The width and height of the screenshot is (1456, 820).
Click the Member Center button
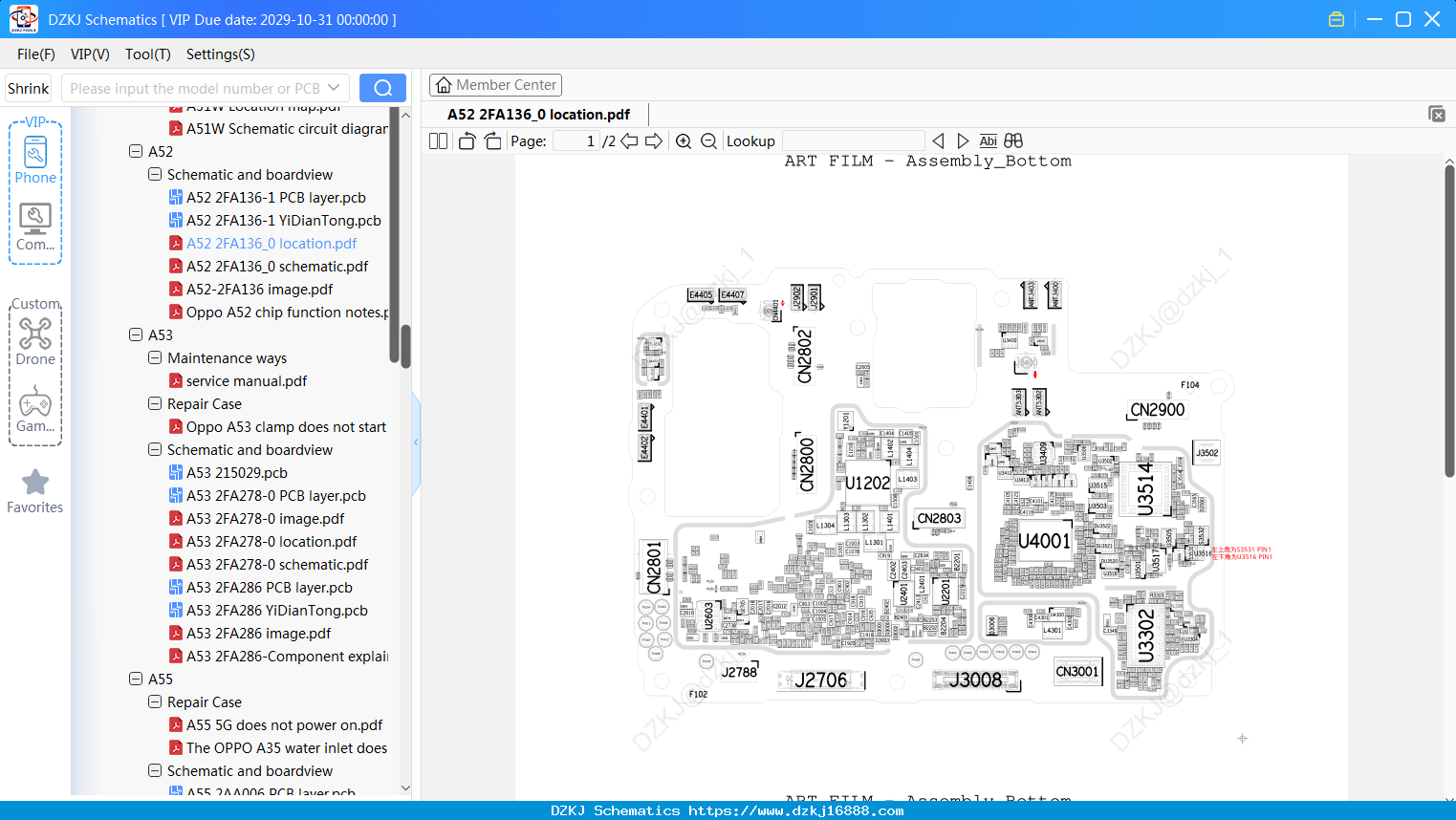pyautogui.click(x=495, y=85)
